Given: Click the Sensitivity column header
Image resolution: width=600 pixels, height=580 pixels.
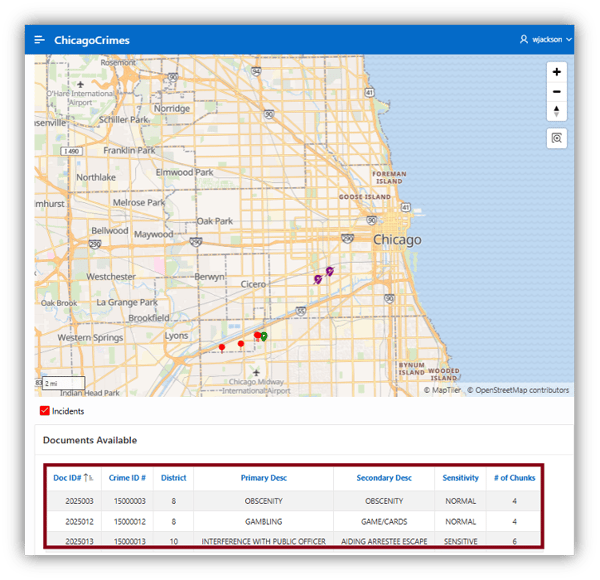Looking at the screenshot, I should click(460, 478).
